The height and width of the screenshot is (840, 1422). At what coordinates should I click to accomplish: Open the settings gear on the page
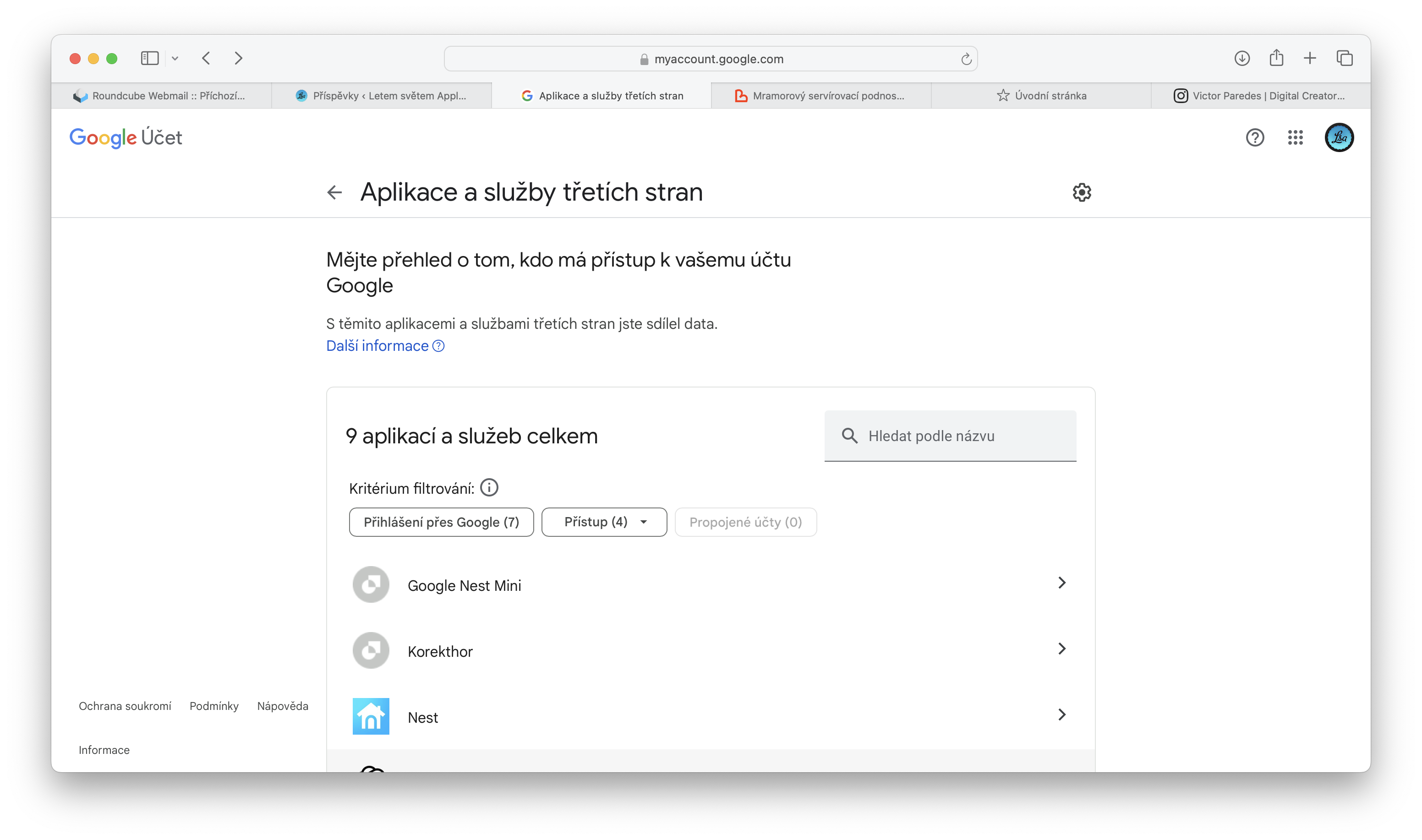point(1081,192)
